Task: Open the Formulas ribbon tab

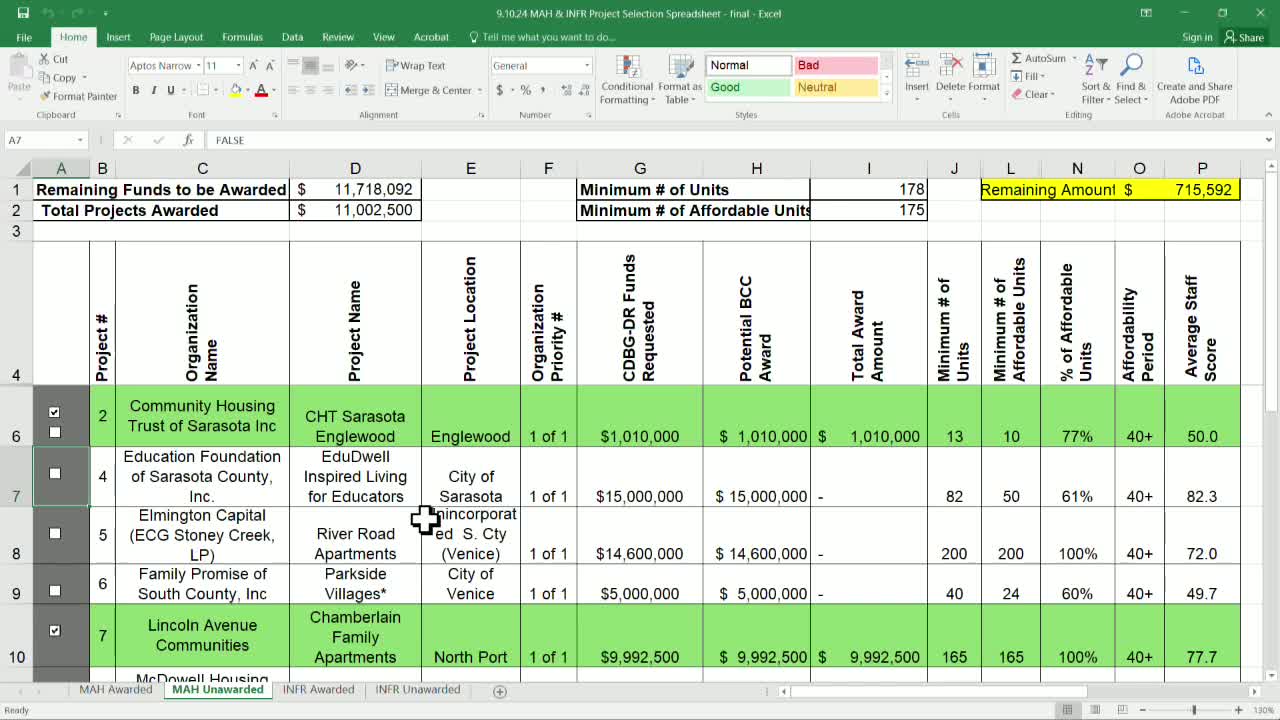Action: click(242, 37)
